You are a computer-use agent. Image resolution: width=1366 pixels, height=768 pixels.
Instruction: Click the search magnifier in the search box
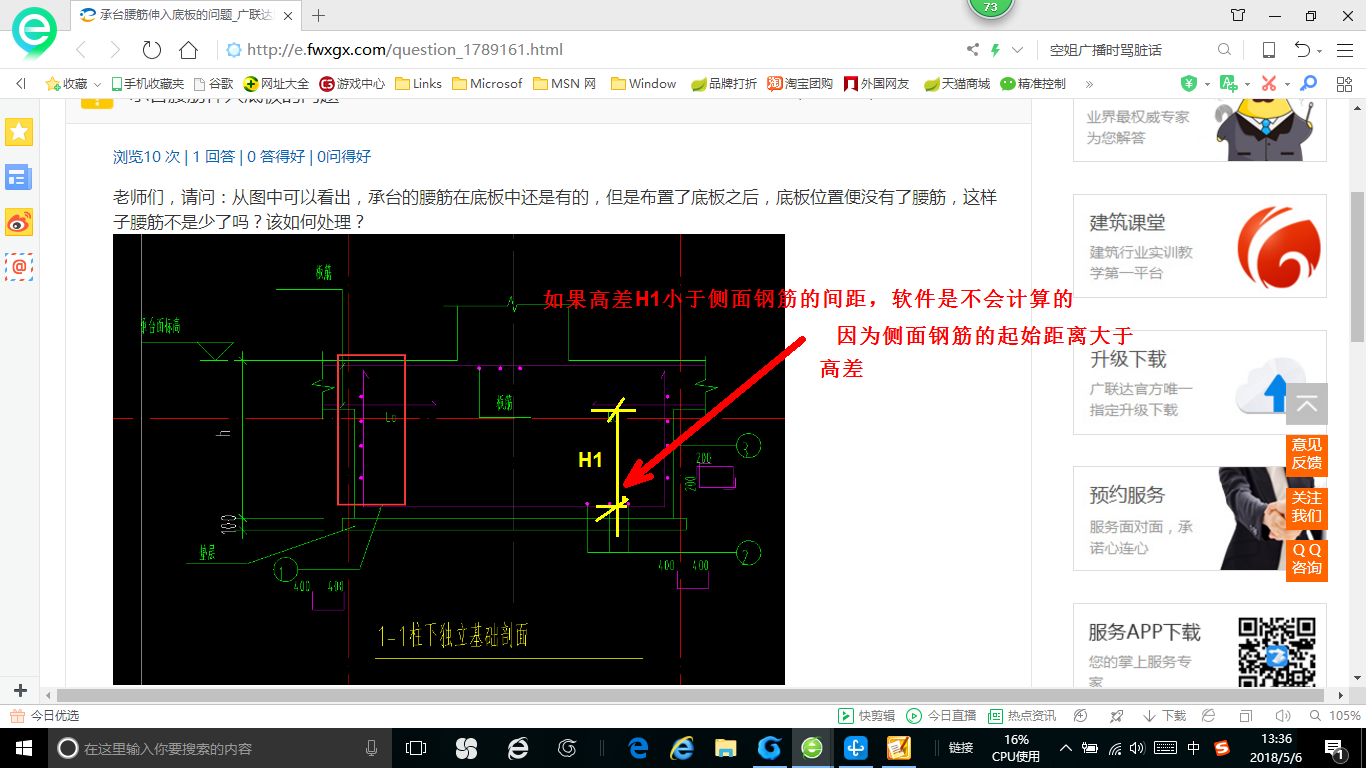(1224, 50)
